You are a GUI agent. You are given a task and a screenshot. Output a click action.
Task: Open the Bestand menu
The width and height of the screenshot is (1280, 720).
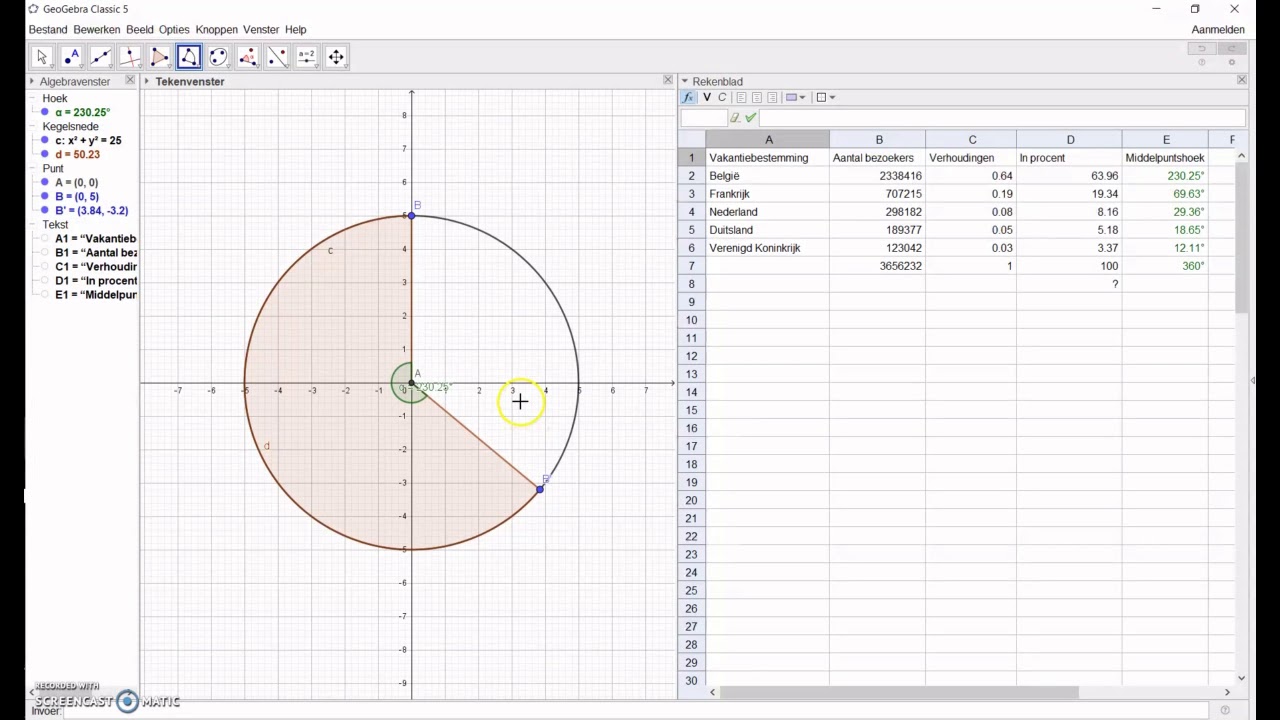tap(48, 30)
